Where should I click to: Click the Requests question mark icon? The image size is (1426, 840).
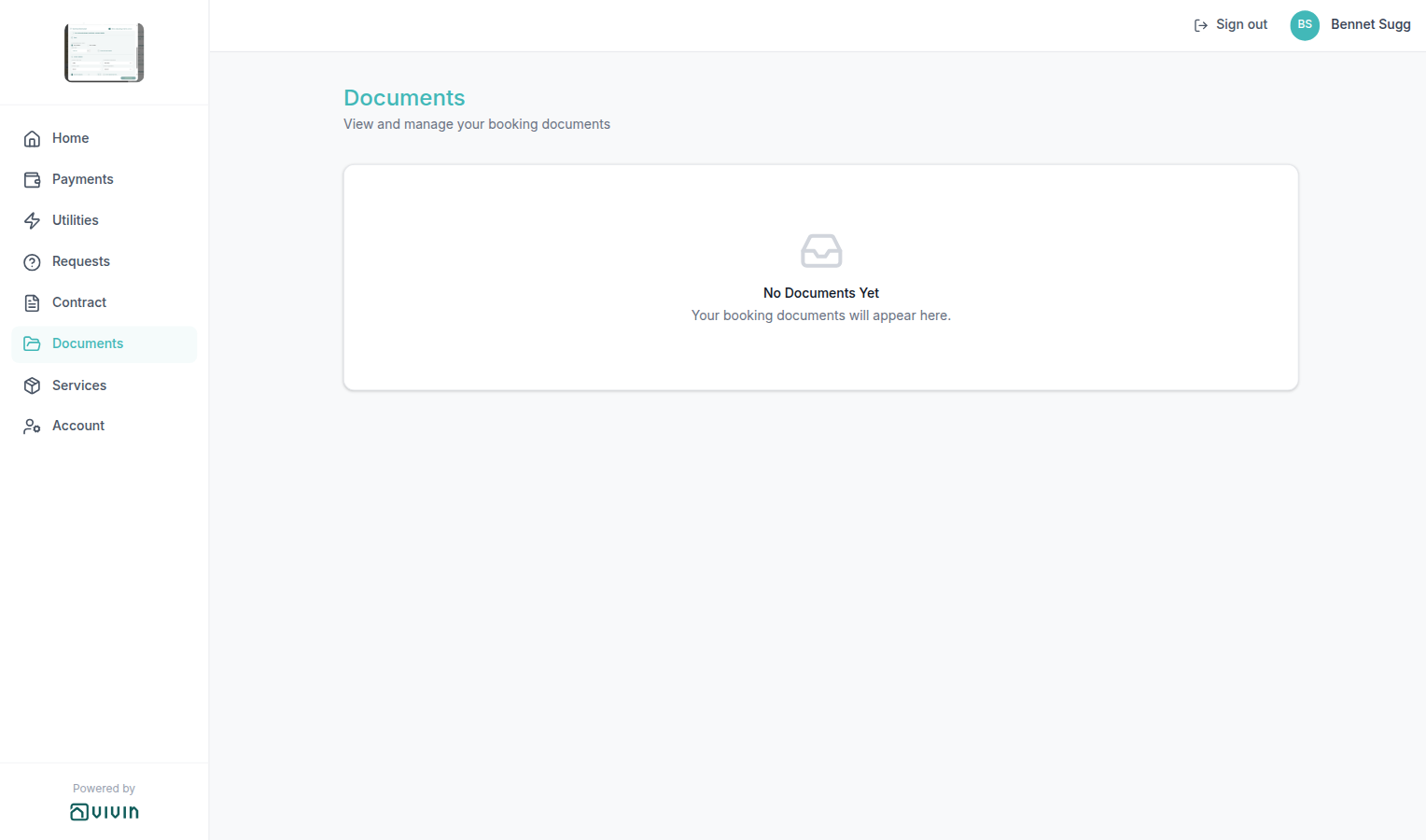32,262
